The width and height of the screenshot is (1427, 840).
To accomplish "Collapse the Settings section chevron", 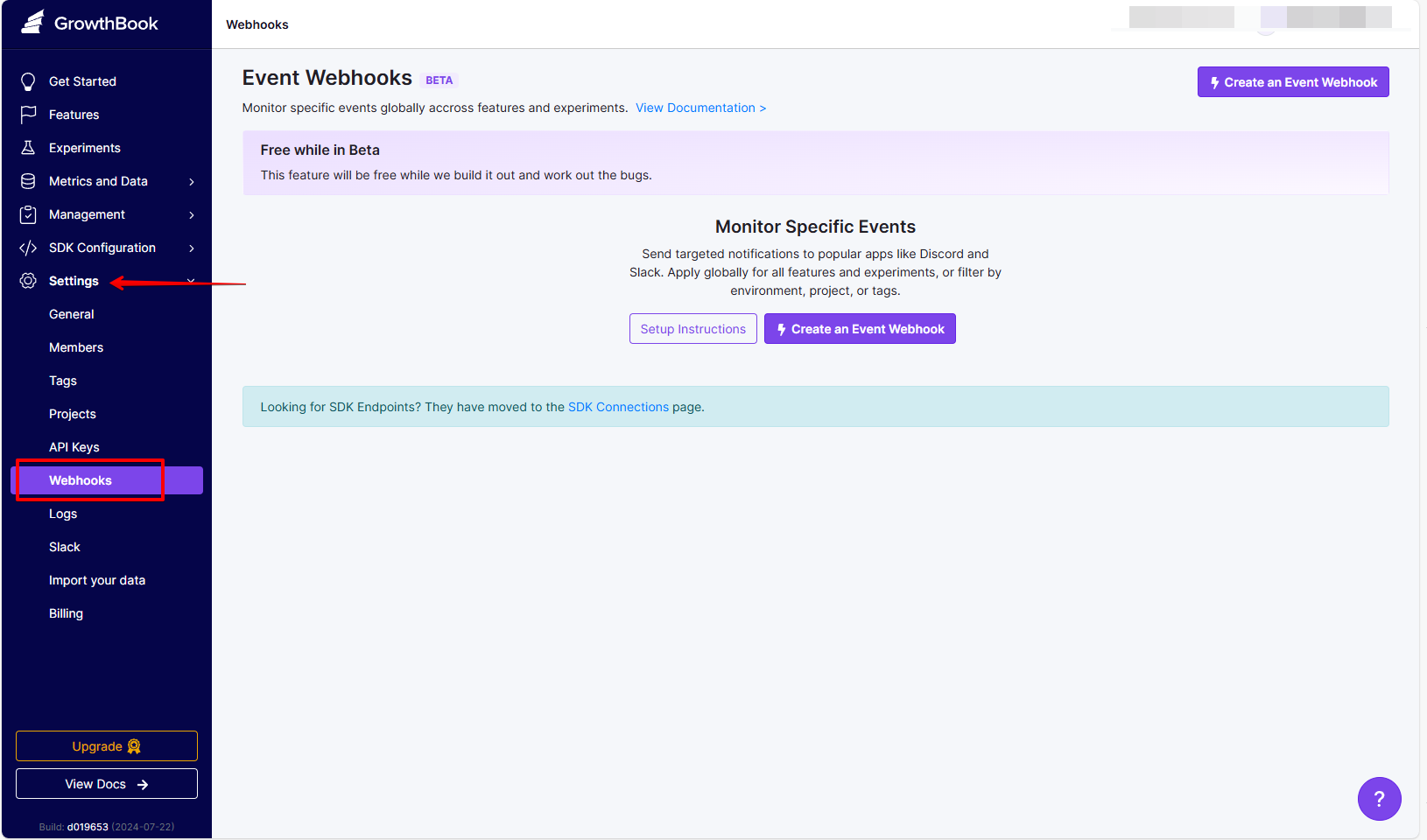I will 191,280.
